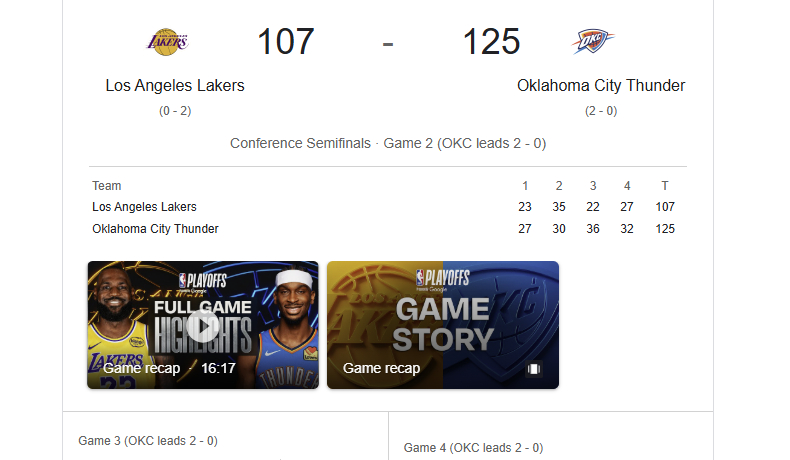790x460 pixels.
Task: Click the story icon on Game Story card
Action: point(534,369)
